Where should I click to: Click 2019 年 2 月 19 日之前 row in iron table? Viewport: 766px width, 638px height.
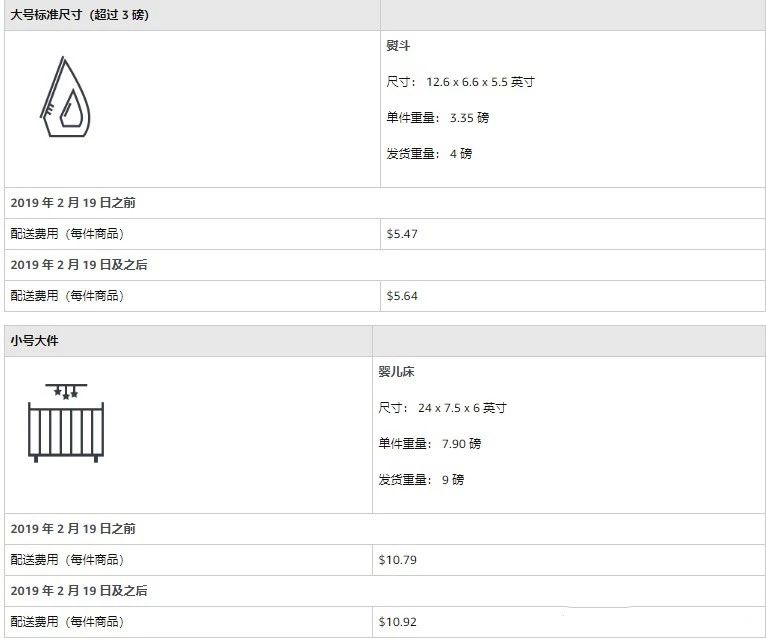tap(73, 203)
